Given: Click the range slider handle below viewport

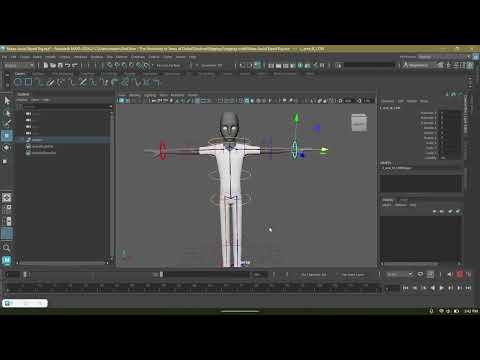Looking at the screenshot, I should tap(161, 274).
